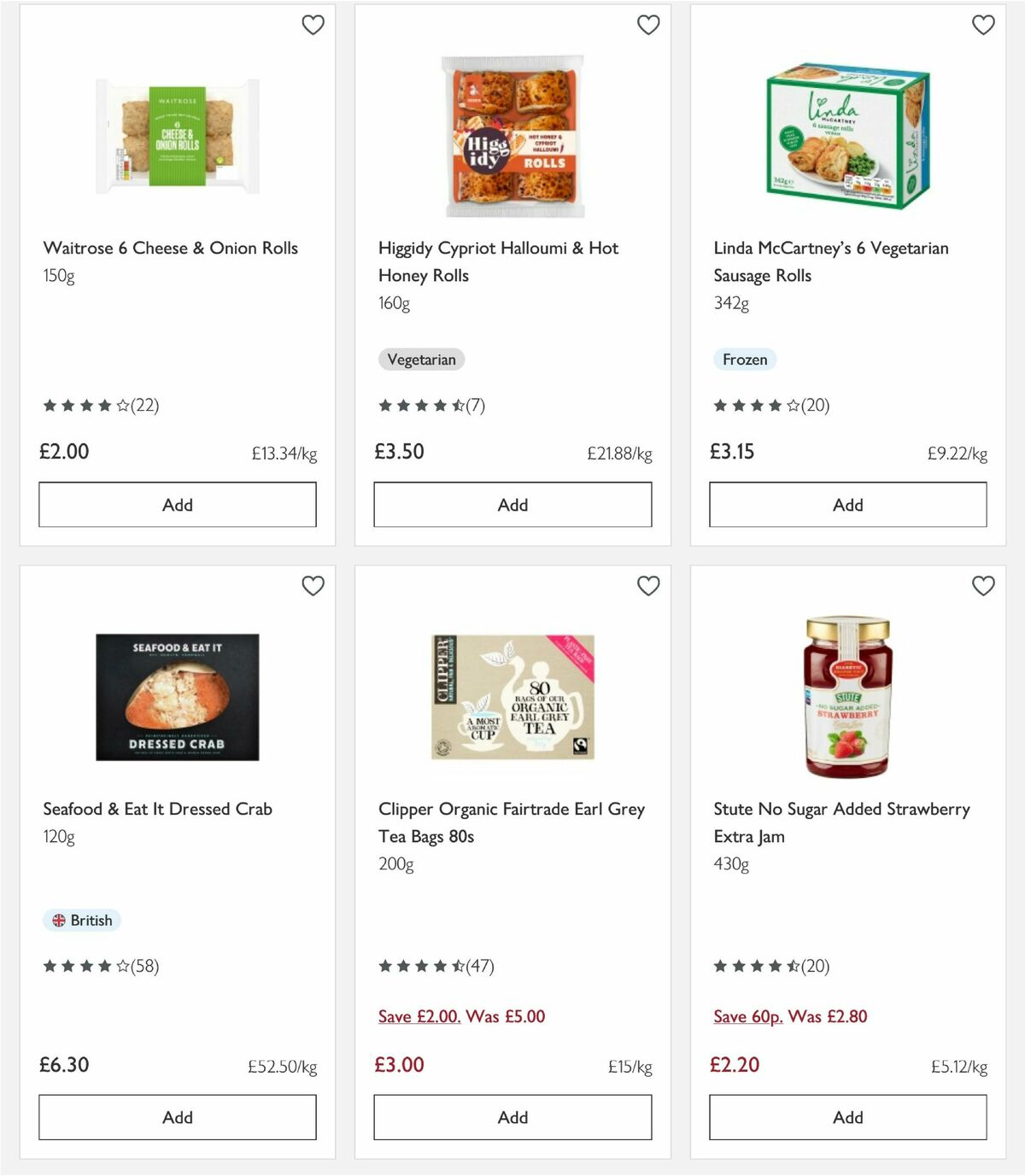
Task: Toggle the Frozen badge on Linda McCartney's rolls
Action: [x=745, y=360]
